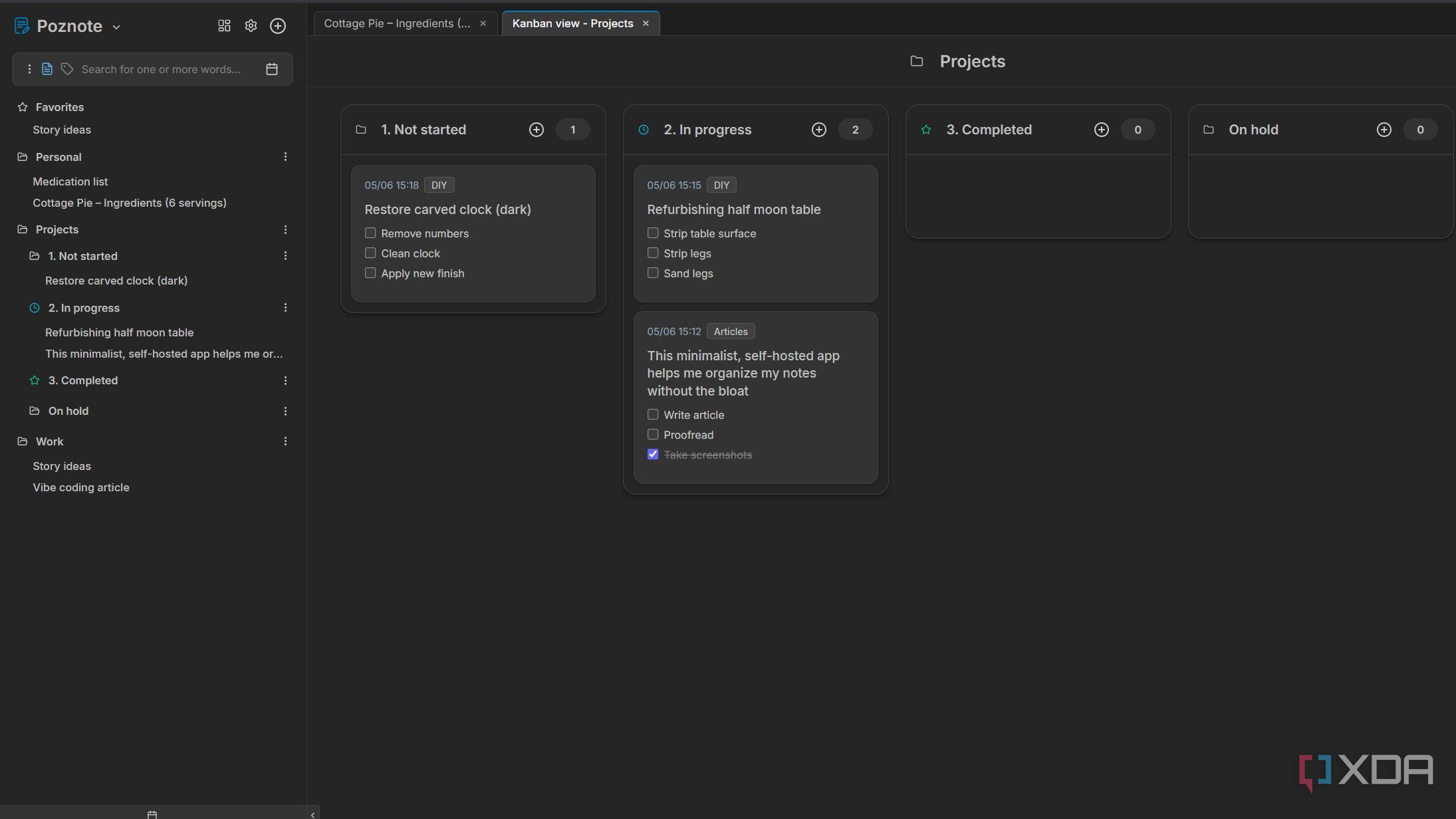Screen dimensions: 1456x819
Task: Open Refurbishing half moon table card title
Action: pyautogui.click(x=734, y=209)
